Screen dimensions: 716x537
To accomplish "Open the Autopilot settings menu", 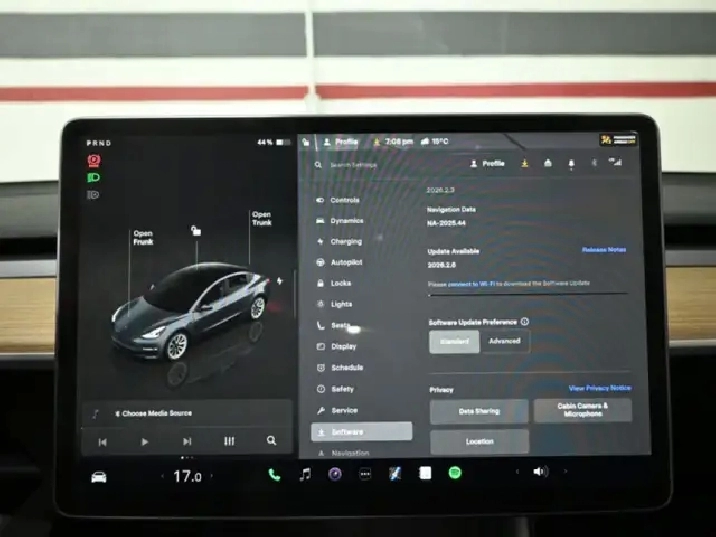I will pos(346,262).
